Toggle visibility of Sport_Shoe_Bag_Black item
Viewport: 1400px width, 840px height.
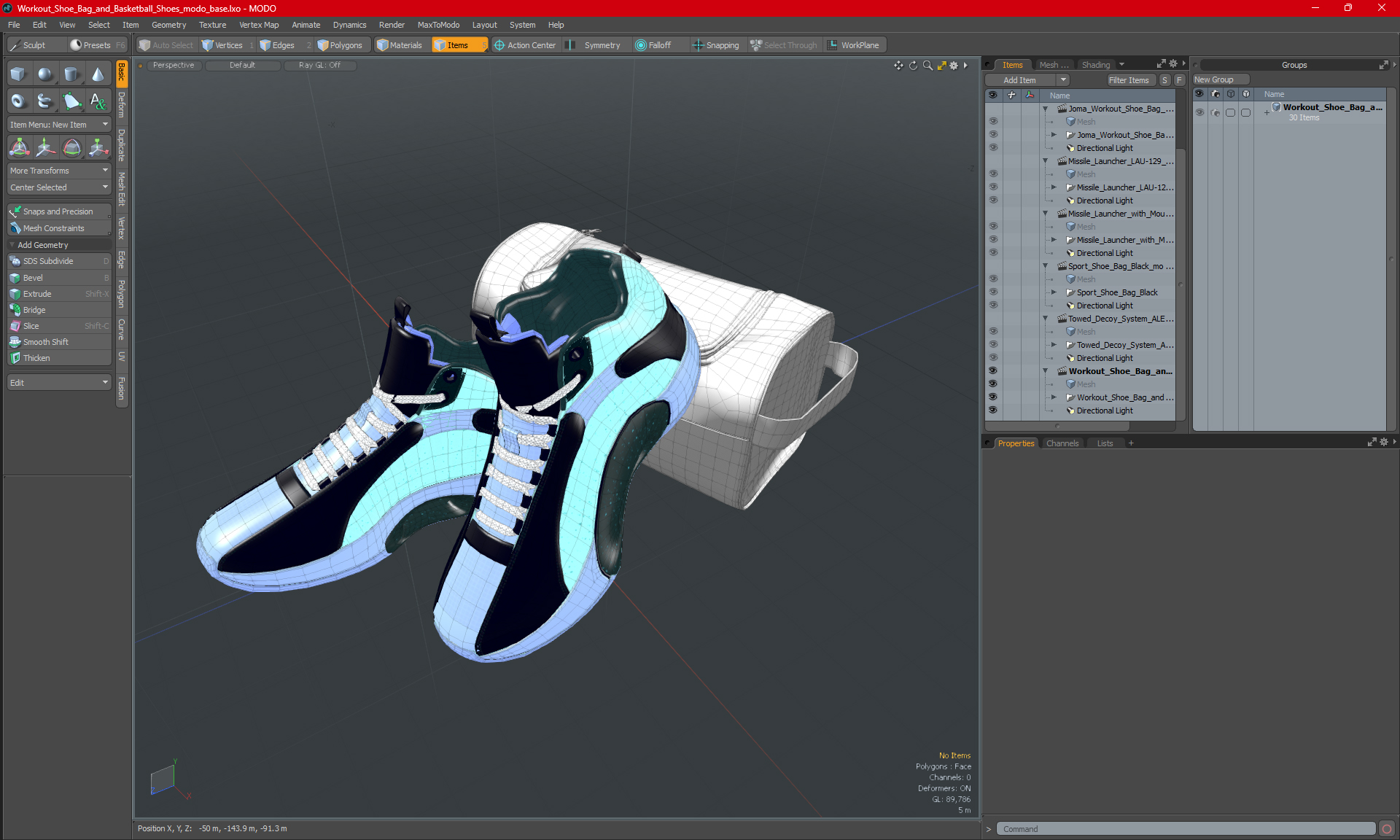click(x=993, y=292)
